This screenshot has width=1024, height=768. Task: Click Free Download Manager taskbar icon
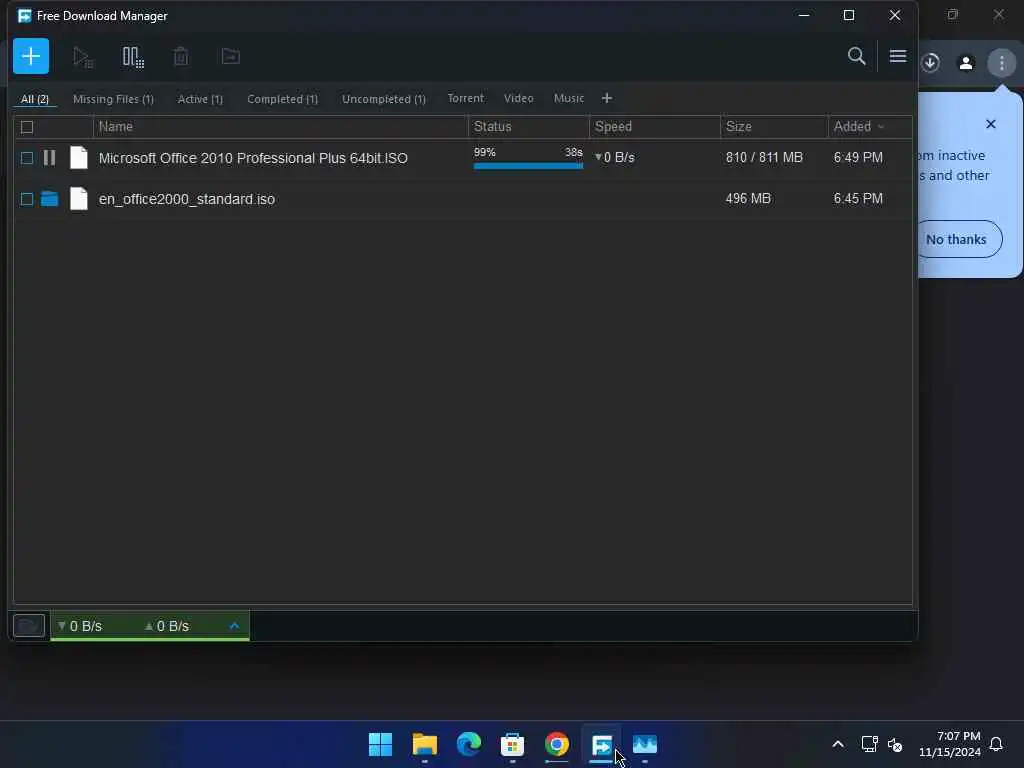(601, 744)
